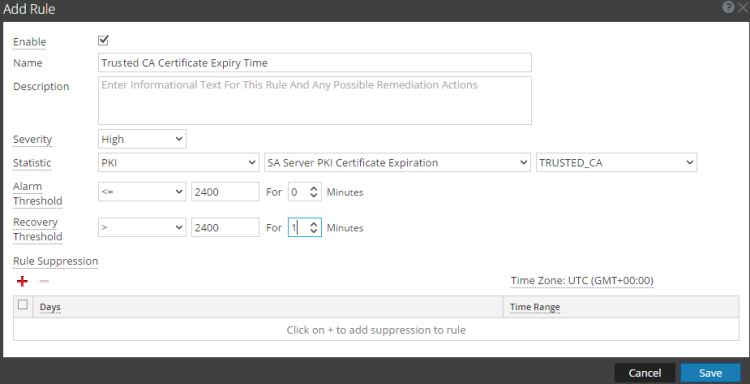750x384 pixels.
Task: Open the Severity dropdown set to High
Action: point(142,139)
